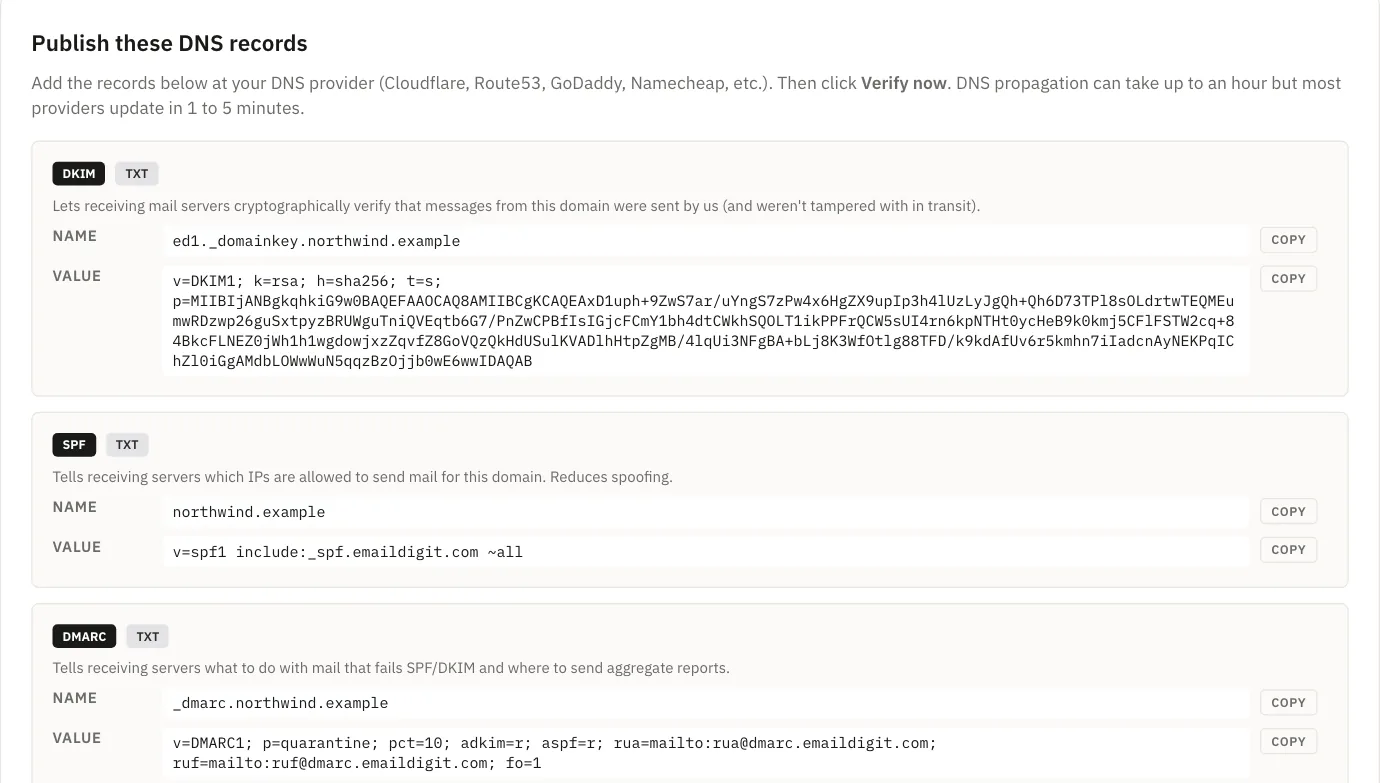Click the TXT tag beside DMARC
The width and height of the screenshot is (1380, 783).
pos(148,636)
